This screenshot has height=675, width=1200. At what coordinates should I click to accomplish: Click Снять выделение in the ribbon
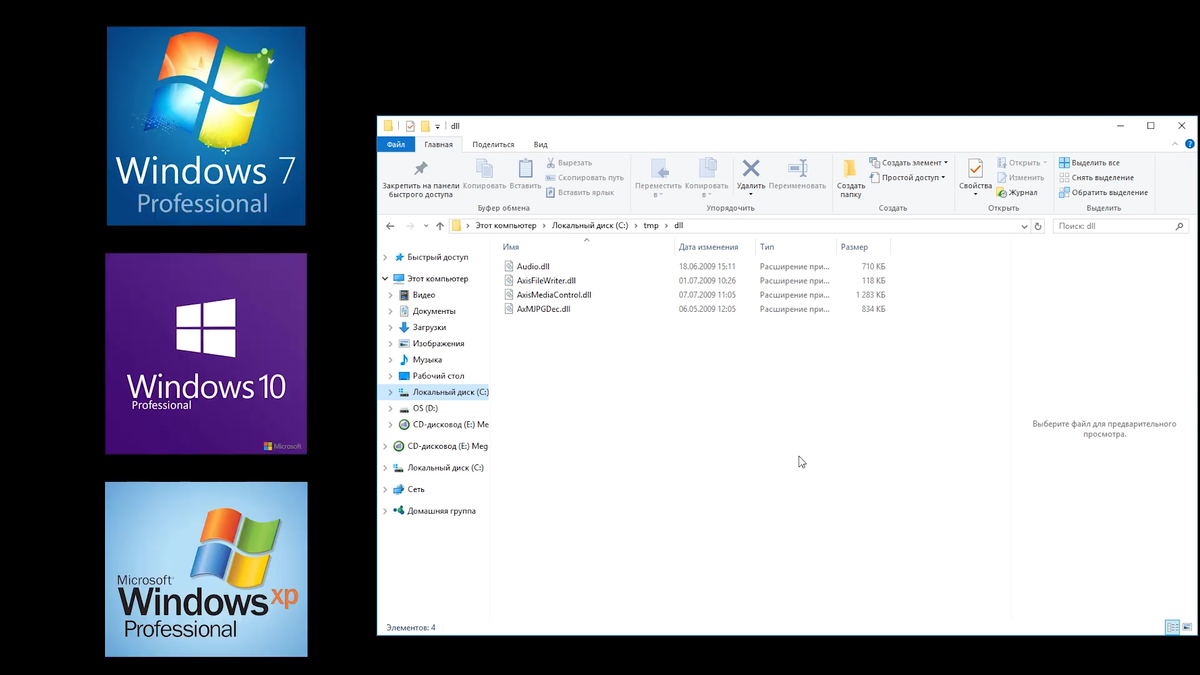[1096, 177]
